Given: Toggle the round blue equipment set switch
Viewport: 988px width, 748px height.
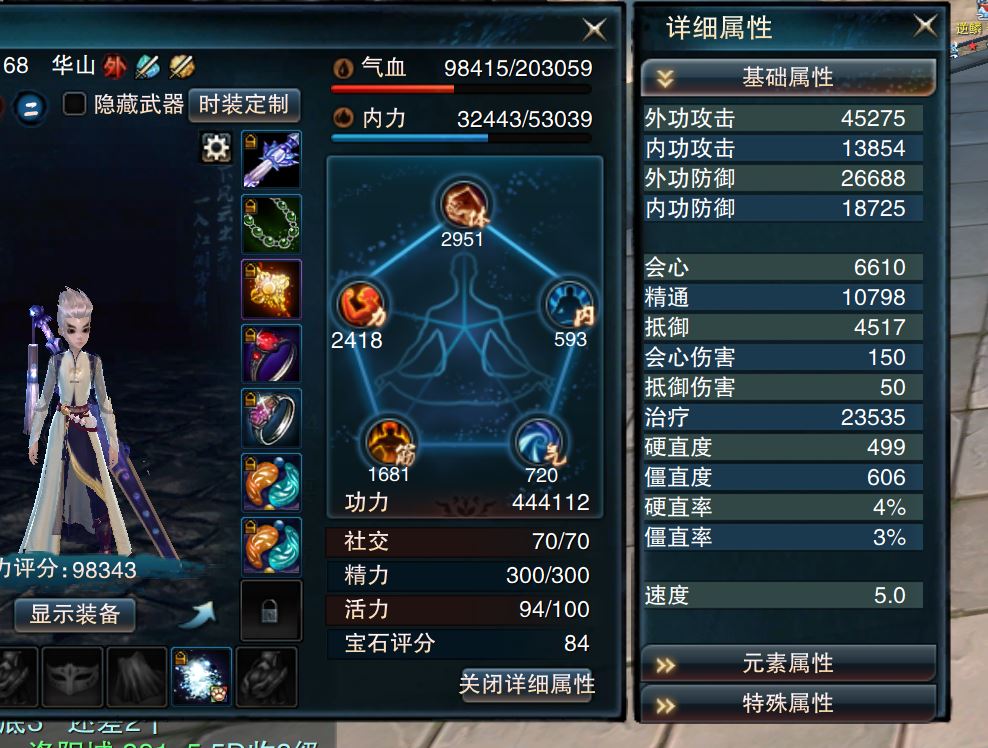Looking at the screenshot, I should click(30, 106).
